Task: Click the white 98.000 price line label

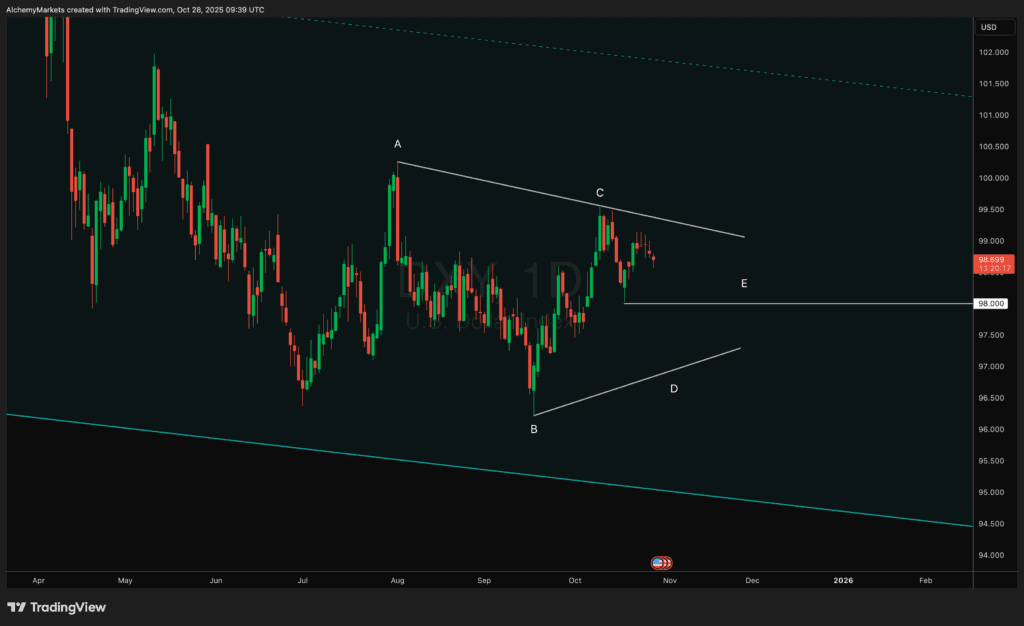Action: point(991,304)
